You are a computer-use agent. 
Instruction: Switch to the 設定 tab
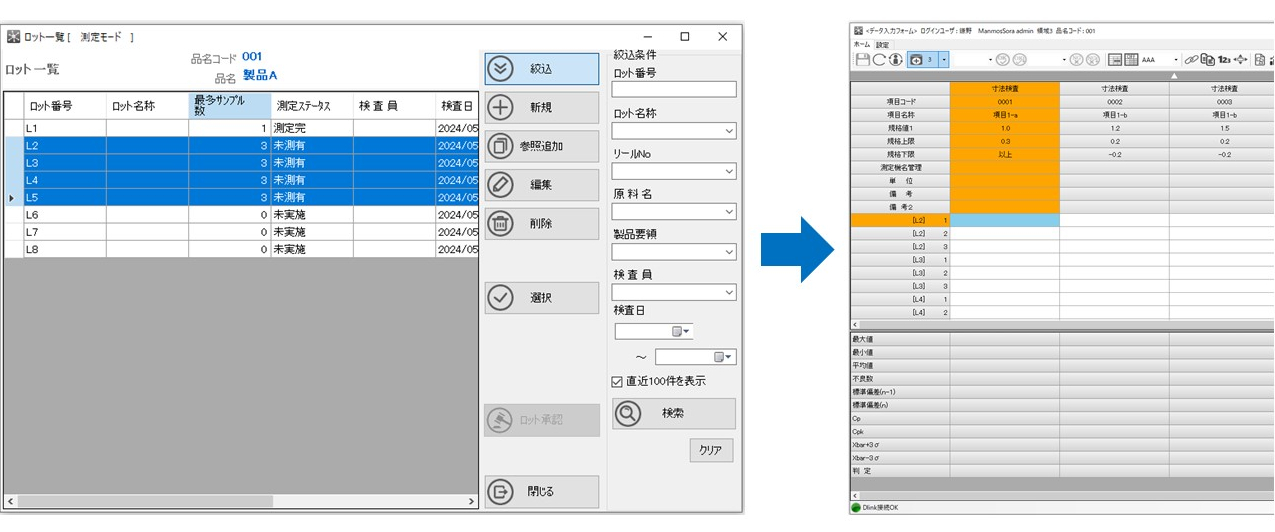point(882,45)
